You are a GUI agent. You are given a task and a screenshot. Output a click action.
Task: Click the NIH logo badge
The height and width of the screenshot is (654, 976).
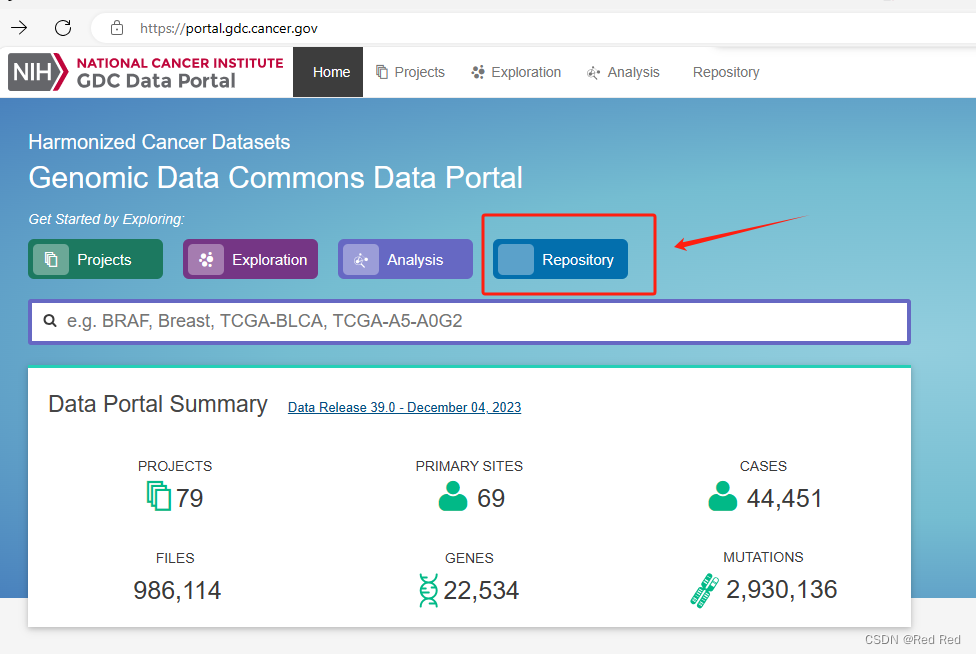coord(37,72)
